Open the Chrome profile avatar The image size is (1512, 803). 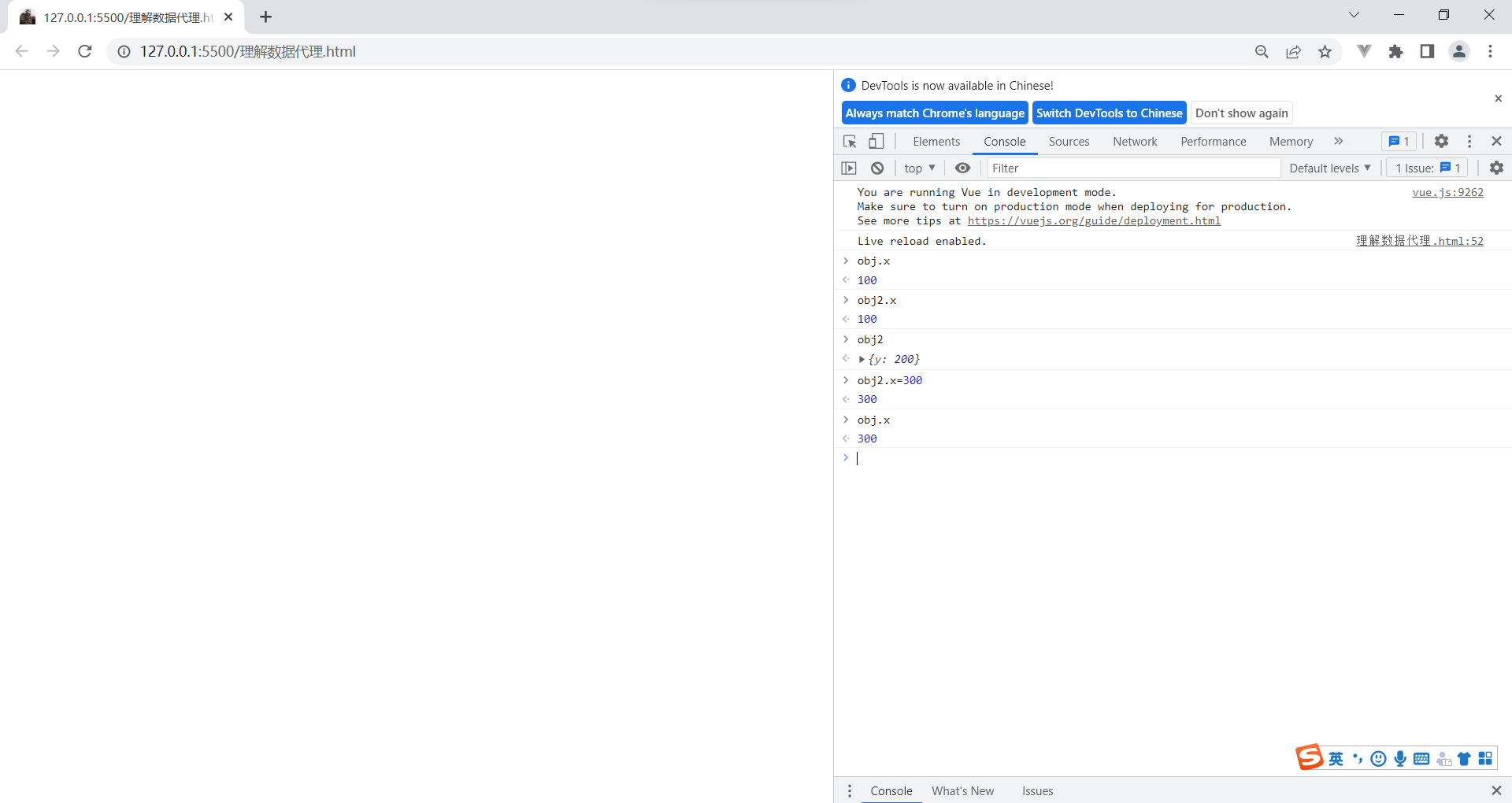coord(1459,51)
